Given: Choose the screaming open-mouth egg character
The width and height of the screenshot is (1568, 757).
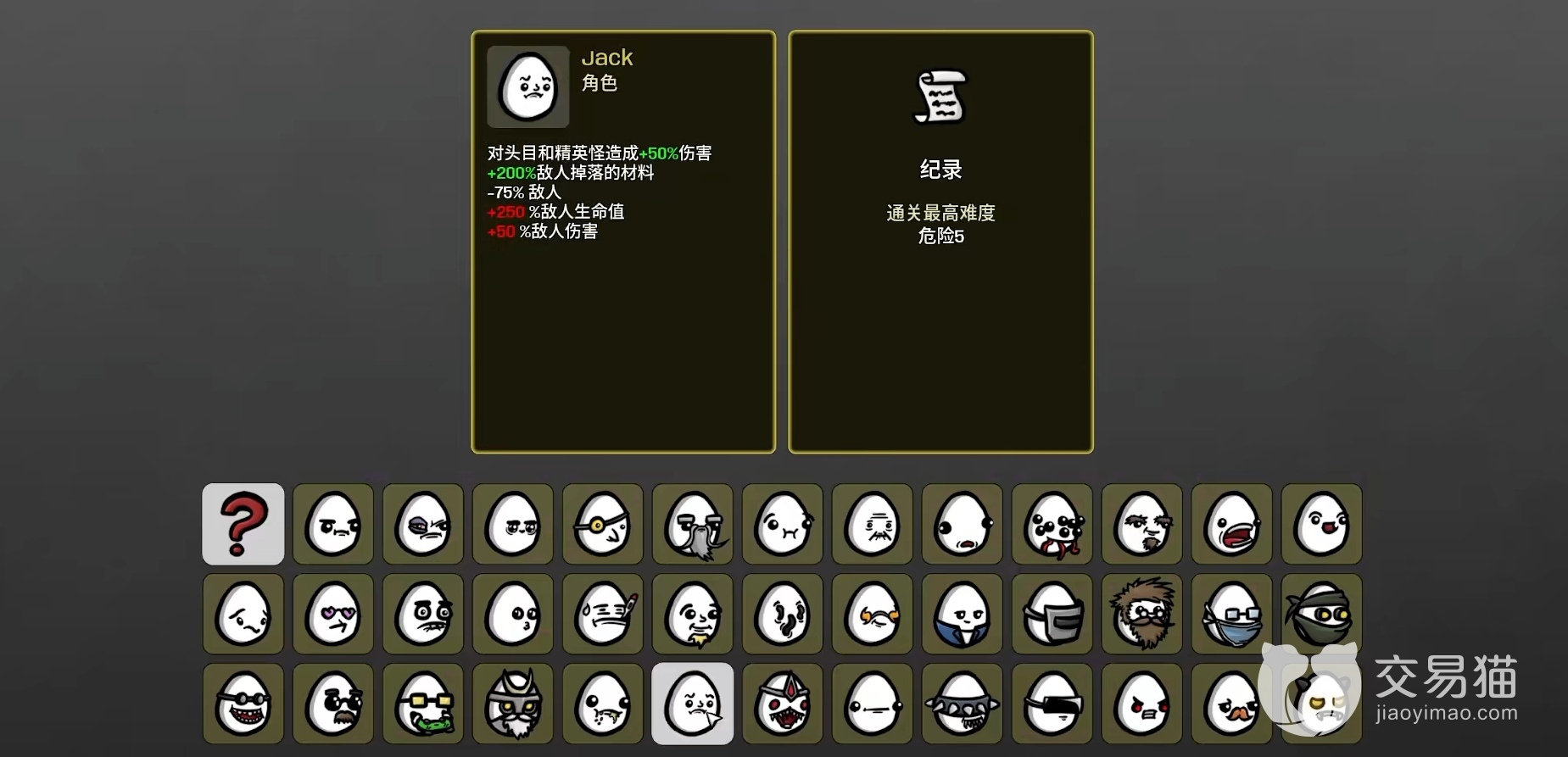Looking at the screenshot, I should click(1232, 524).
